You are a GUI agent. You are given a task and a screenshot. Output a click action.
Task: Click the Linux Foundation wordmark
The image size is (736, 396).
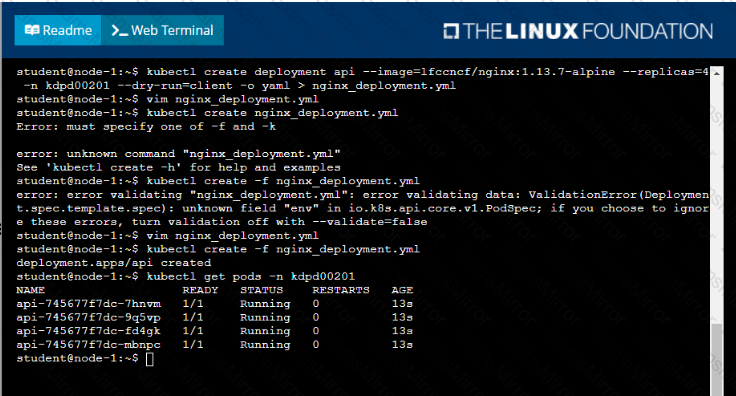[x=589, y=31]
